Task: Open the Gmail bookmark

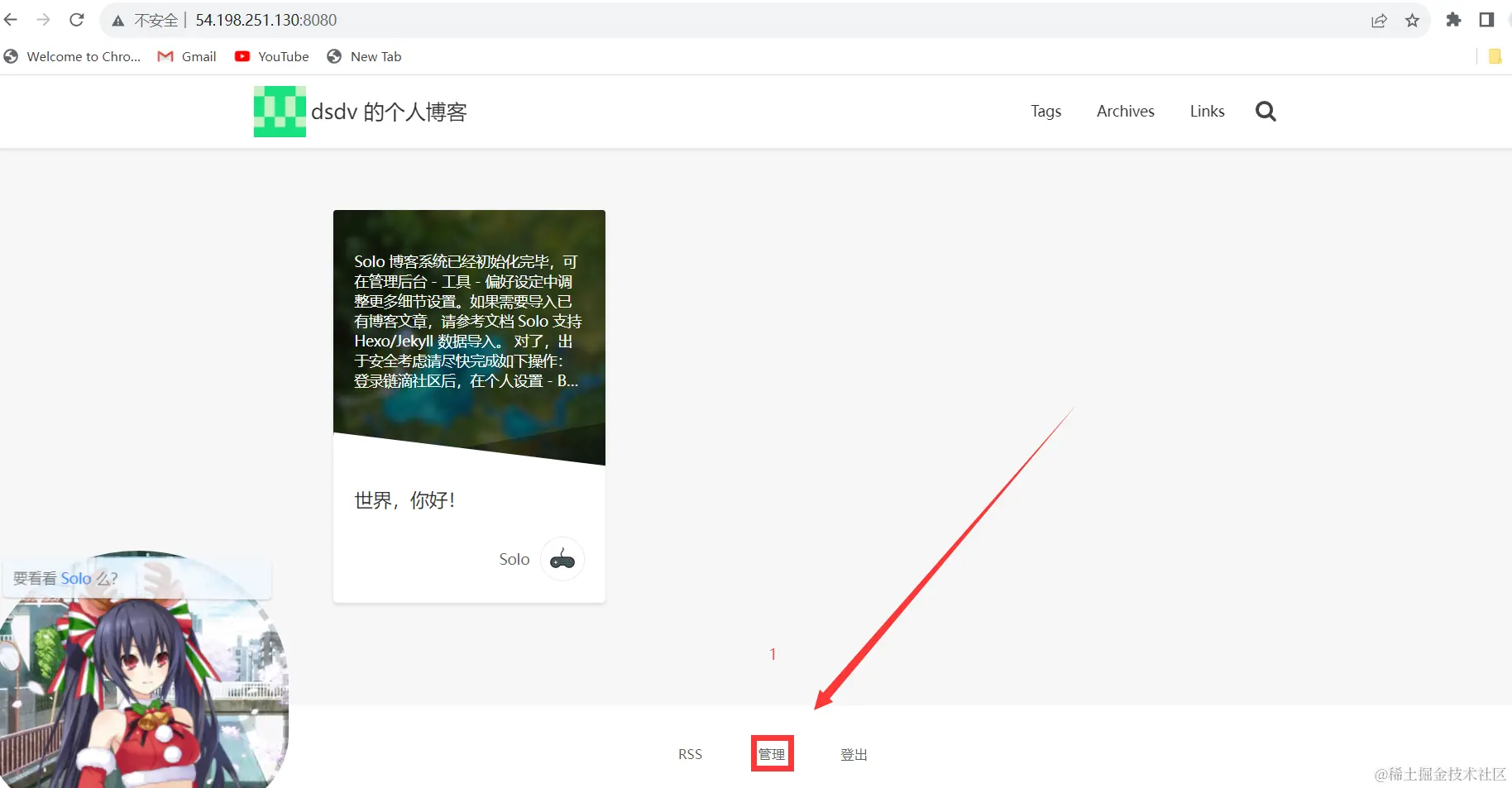Action: (187, 56)
